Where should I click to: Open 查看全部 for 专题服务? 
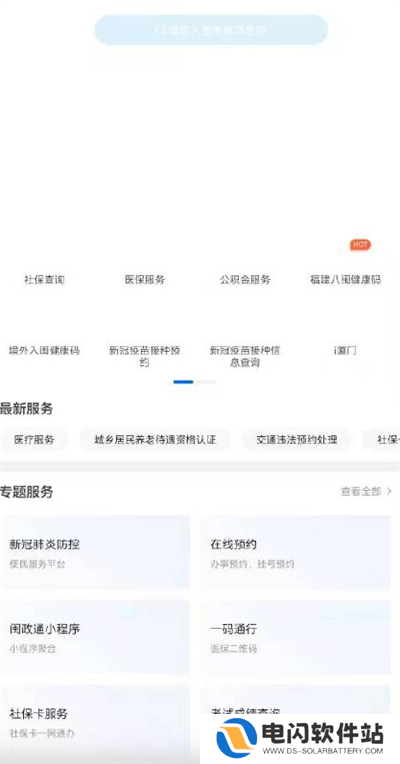coord(366,492)
